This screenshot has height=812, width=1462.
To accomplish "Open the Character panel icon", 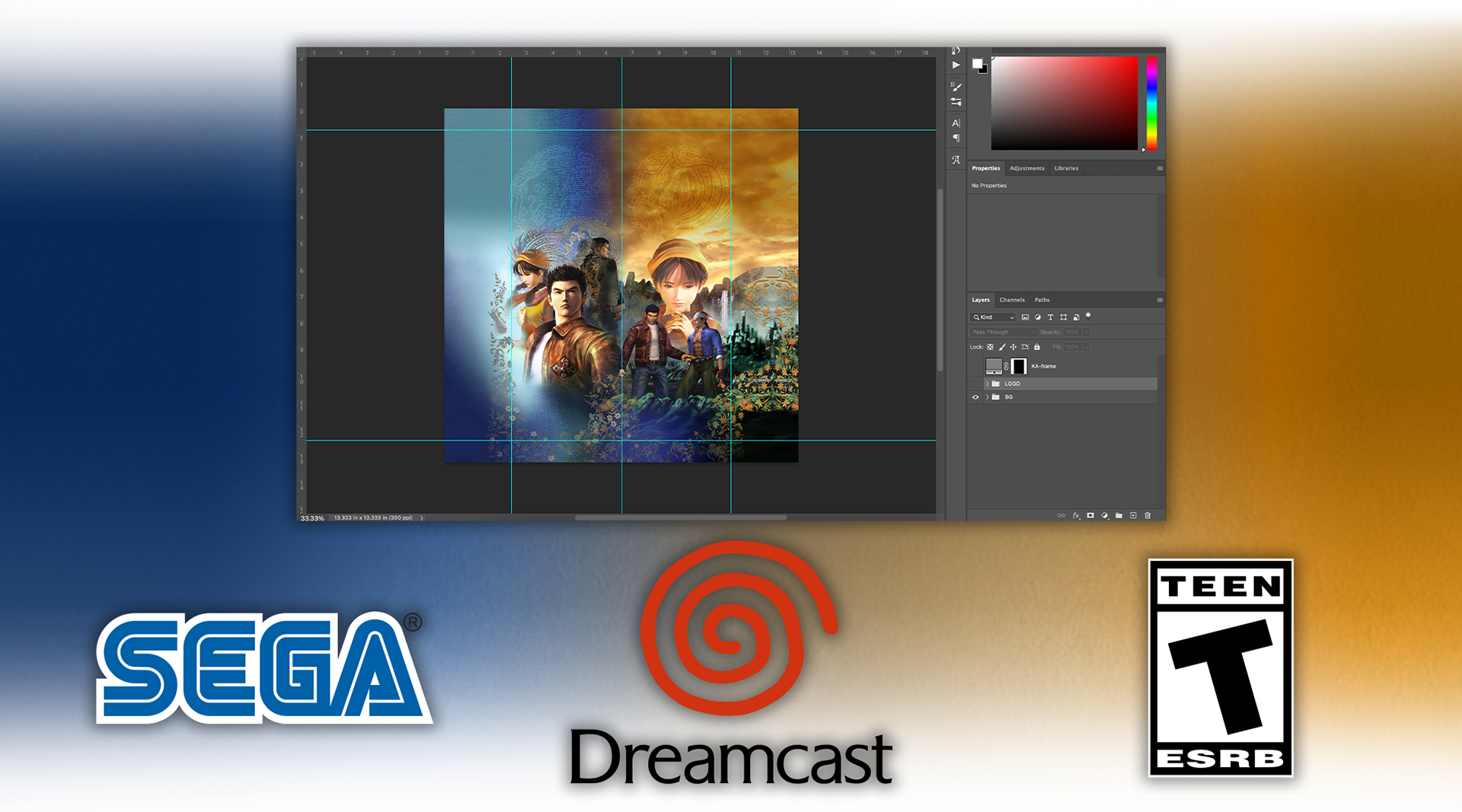I will coord(956,123).
